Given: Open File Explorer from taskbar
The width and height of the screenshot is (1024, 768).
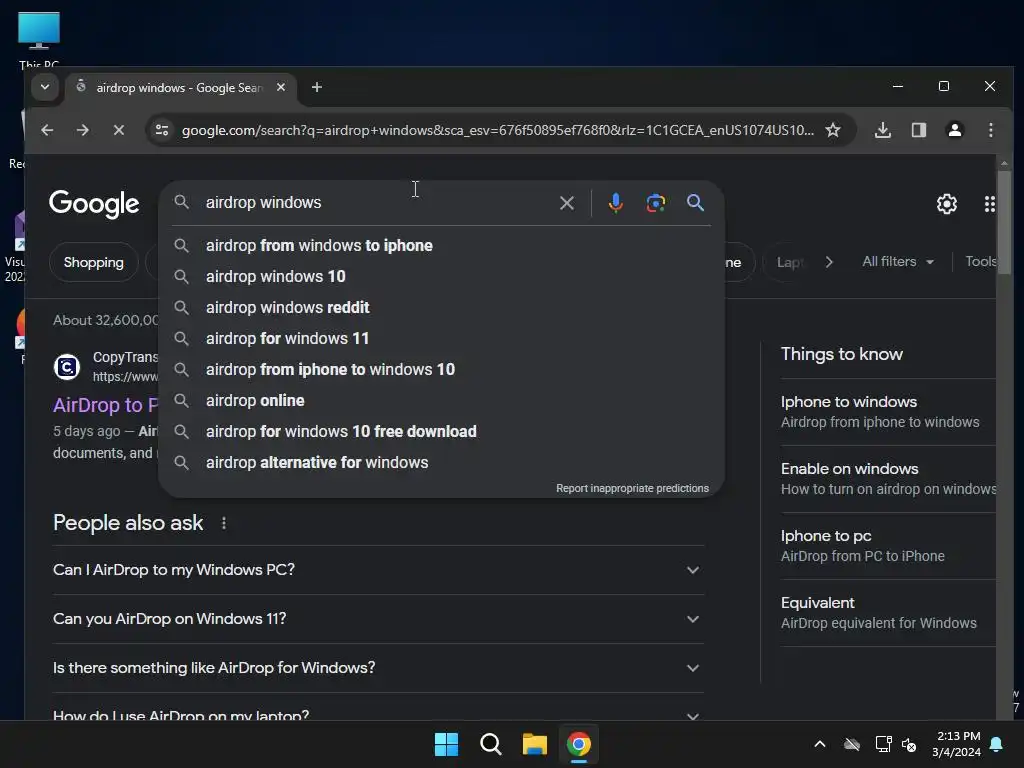Looking at the screenshot, I should pos(534,744).
